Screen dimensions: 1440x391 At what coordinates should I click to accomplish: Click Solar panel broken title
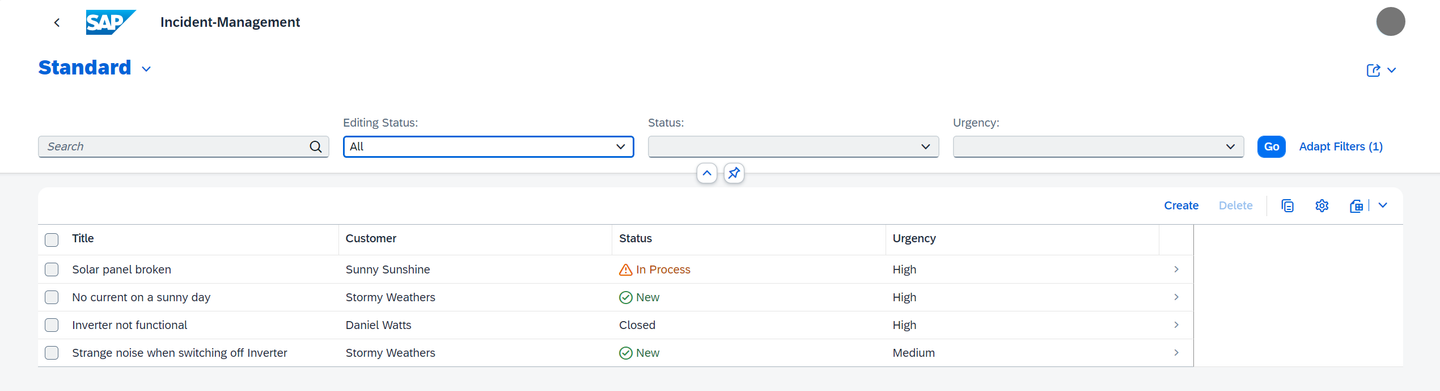[122, 270]
